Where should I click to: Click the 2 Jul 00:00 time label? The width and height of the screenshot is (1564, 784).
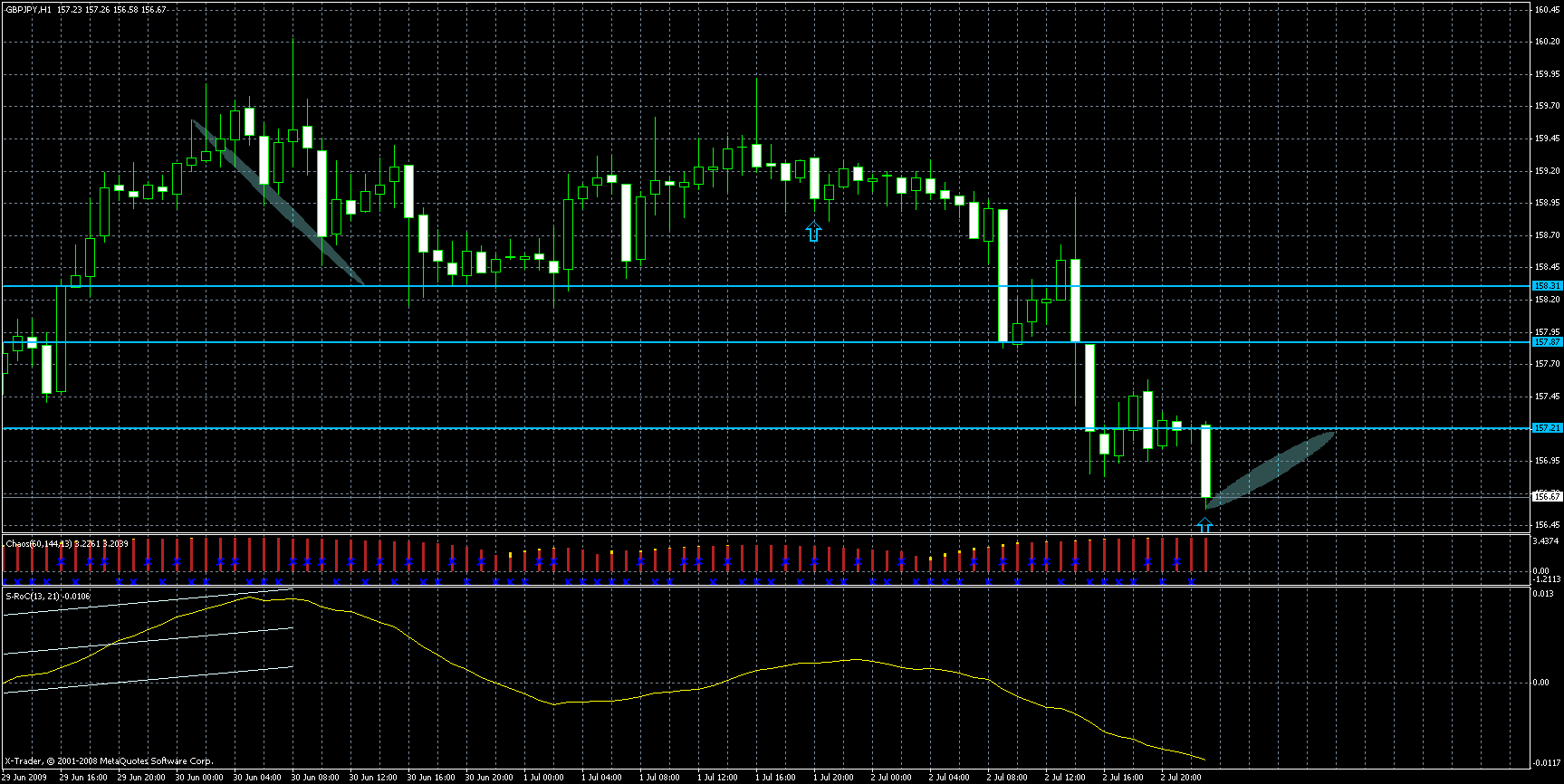pyautogui.click(x=892, y=778)
